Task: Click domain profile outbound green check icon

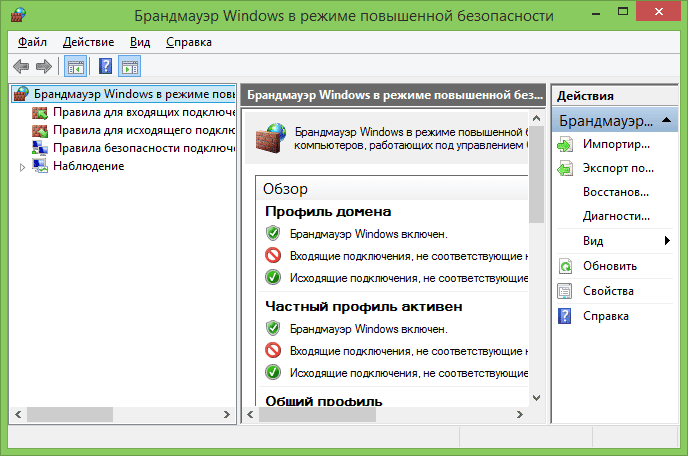Action: pyautogui.click(x=273, y=277)
